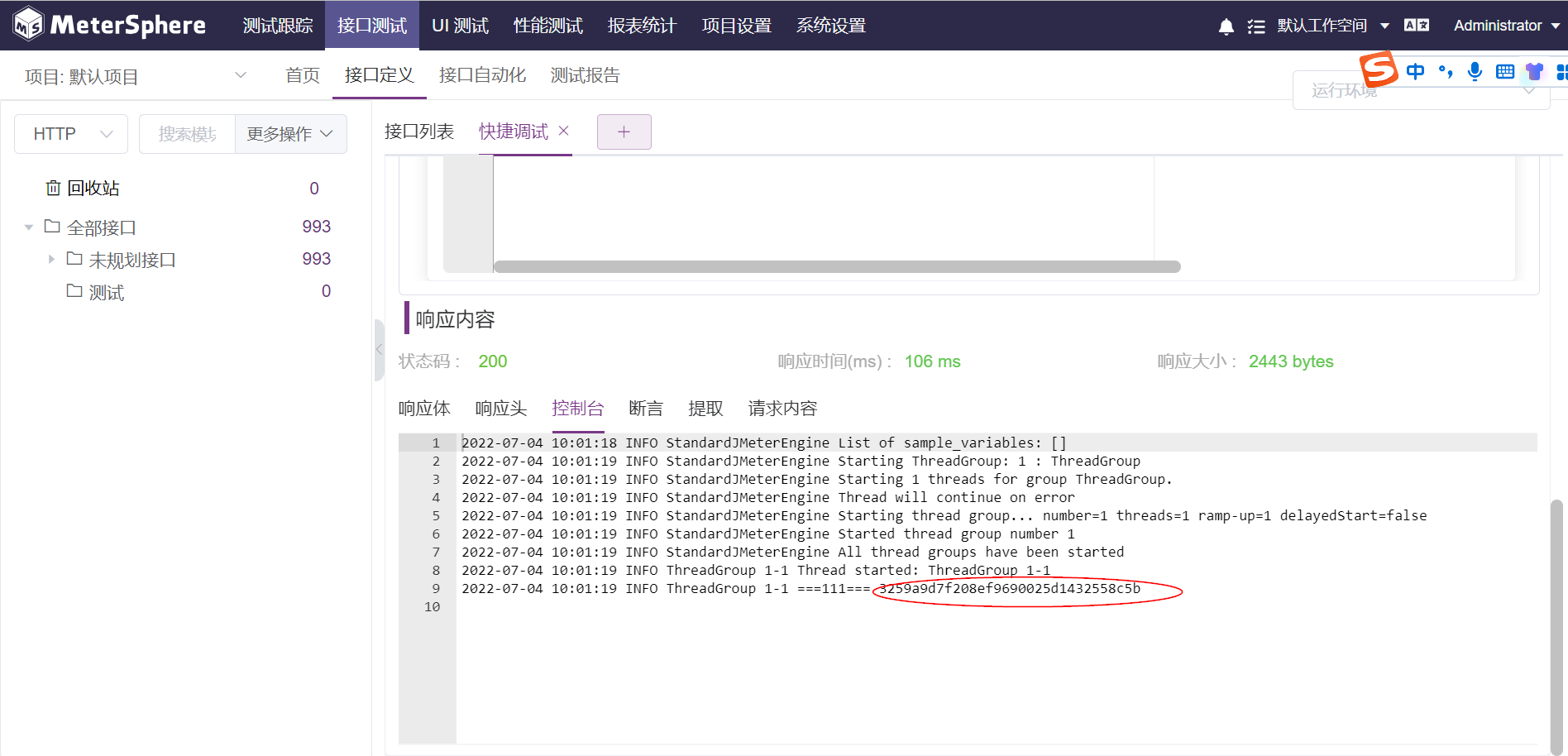
Task: Select the 快捷调试 tab
Action: 514,132
